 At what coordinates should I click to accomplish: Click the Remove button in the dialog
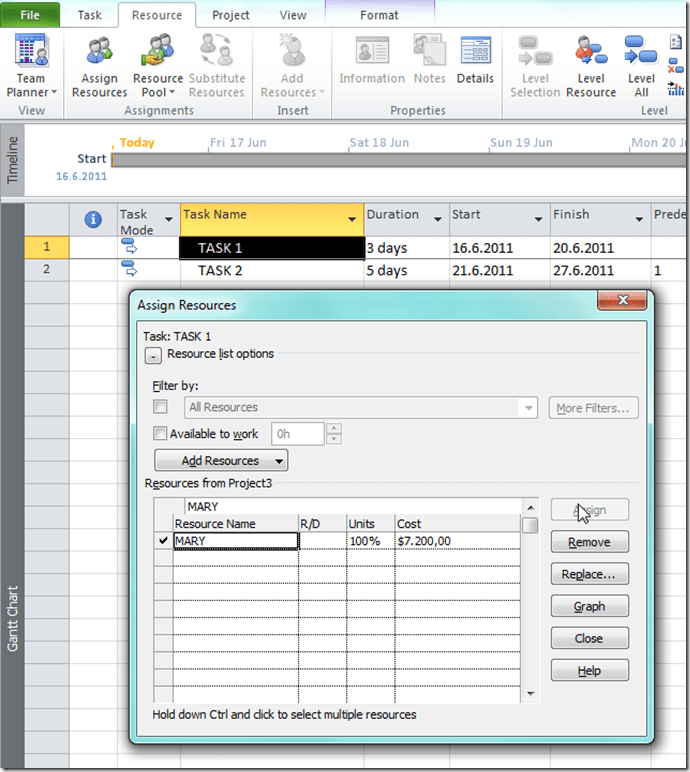click(589, 542)
